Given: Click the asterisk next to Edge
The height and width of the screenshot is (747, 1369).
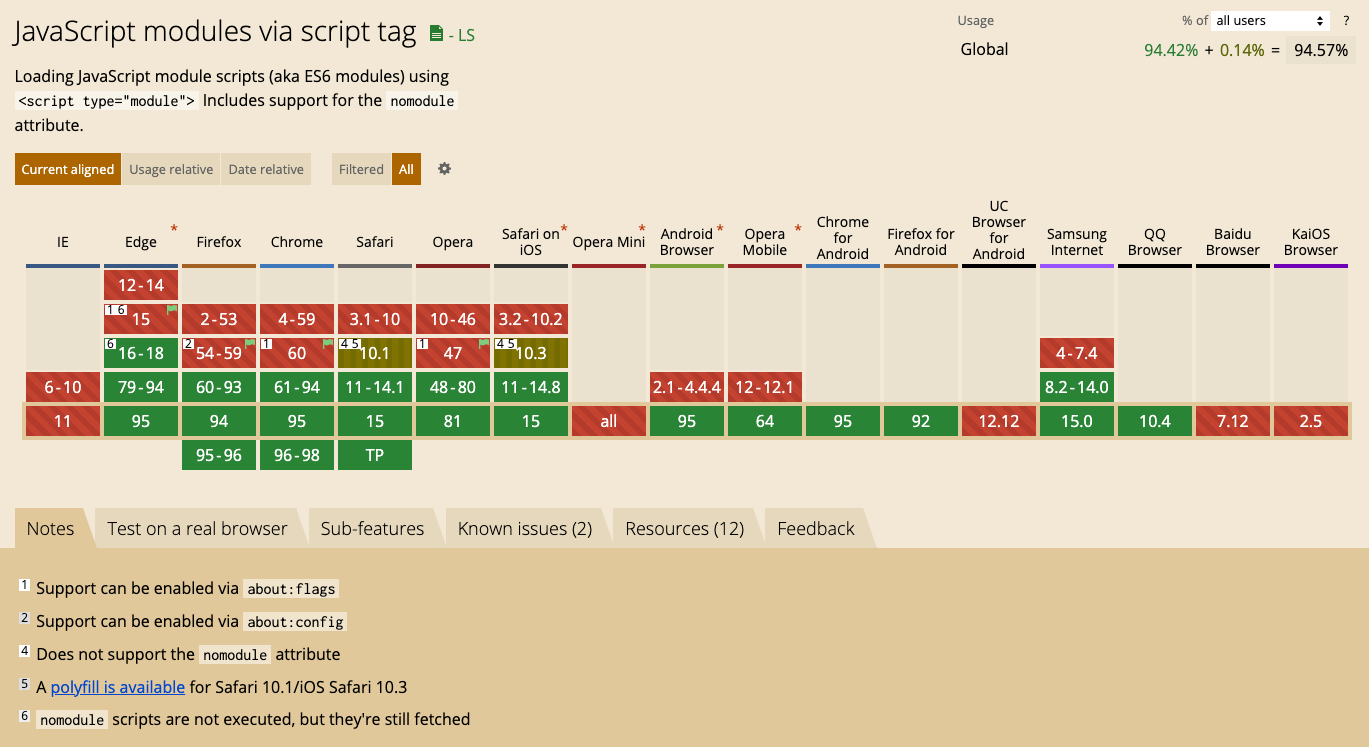Looking at the screenshot, I should click(x=174, y=230).
